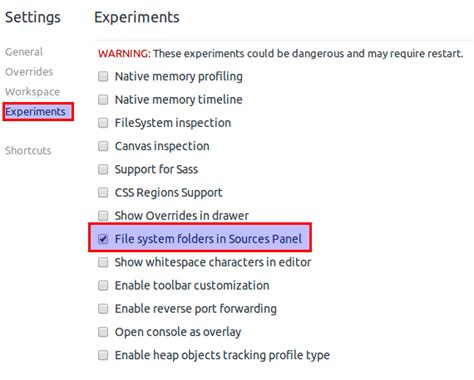
Task: Switch to the Workspace settings tab
Action: (x=32, y=92)
